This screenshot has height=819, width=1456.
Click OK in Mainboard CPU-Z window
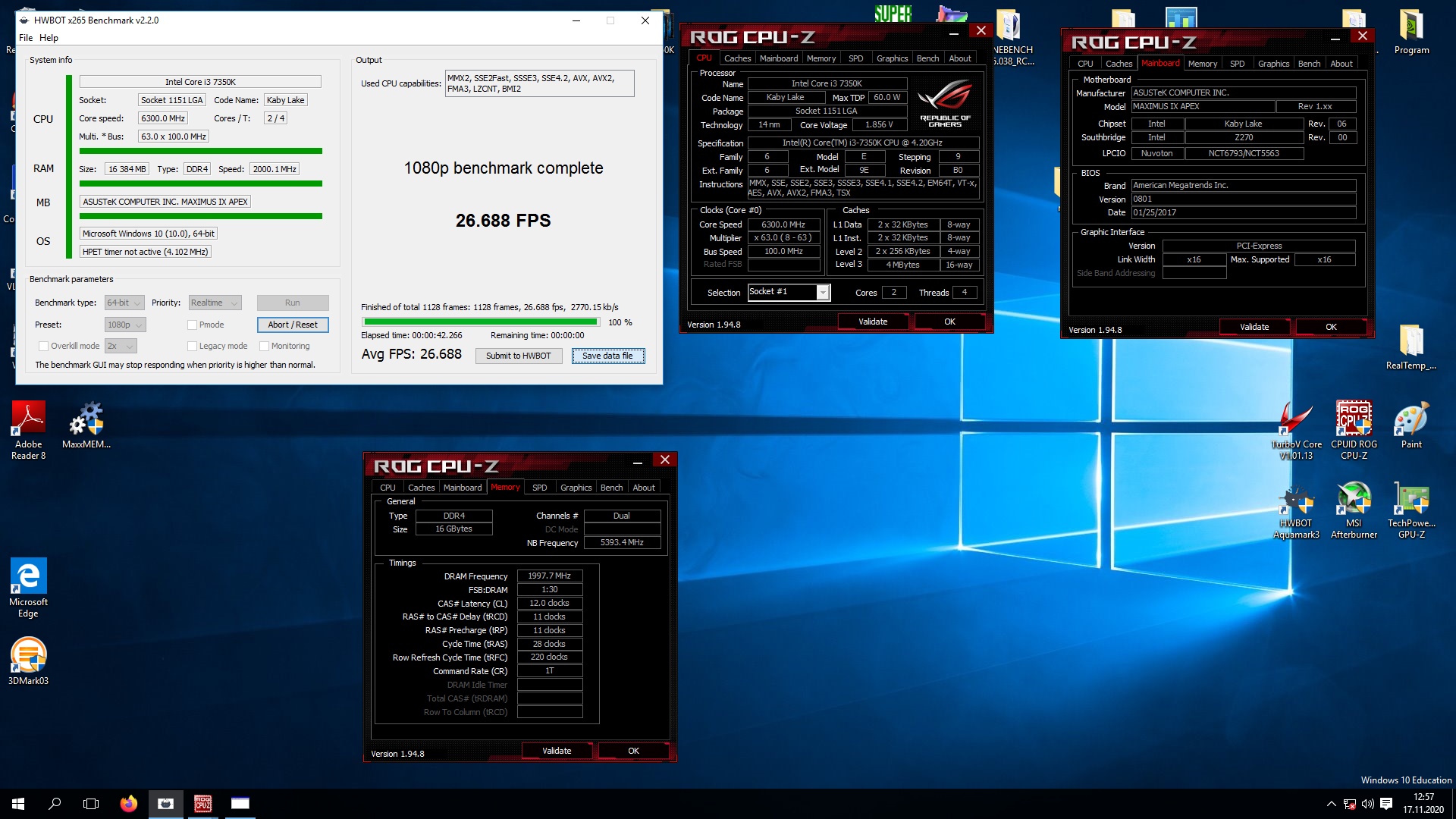point(1331,327)
